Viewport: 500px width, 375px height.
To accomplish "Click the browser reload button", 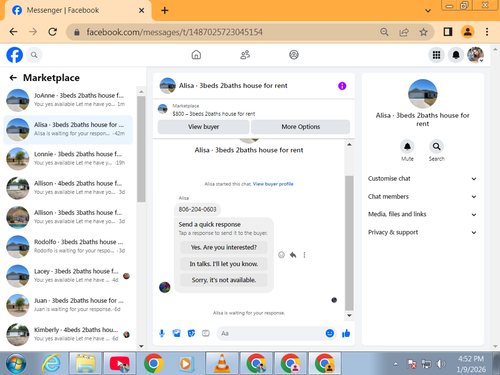I will (52, 32).
